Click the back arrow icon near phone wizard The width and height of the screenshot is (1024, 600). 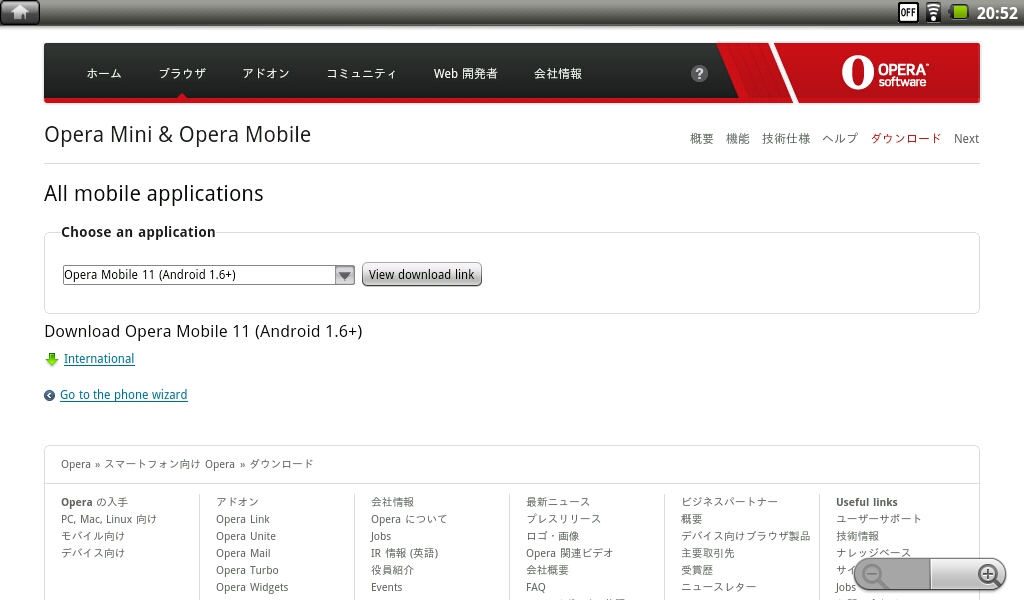coord(49,396)
